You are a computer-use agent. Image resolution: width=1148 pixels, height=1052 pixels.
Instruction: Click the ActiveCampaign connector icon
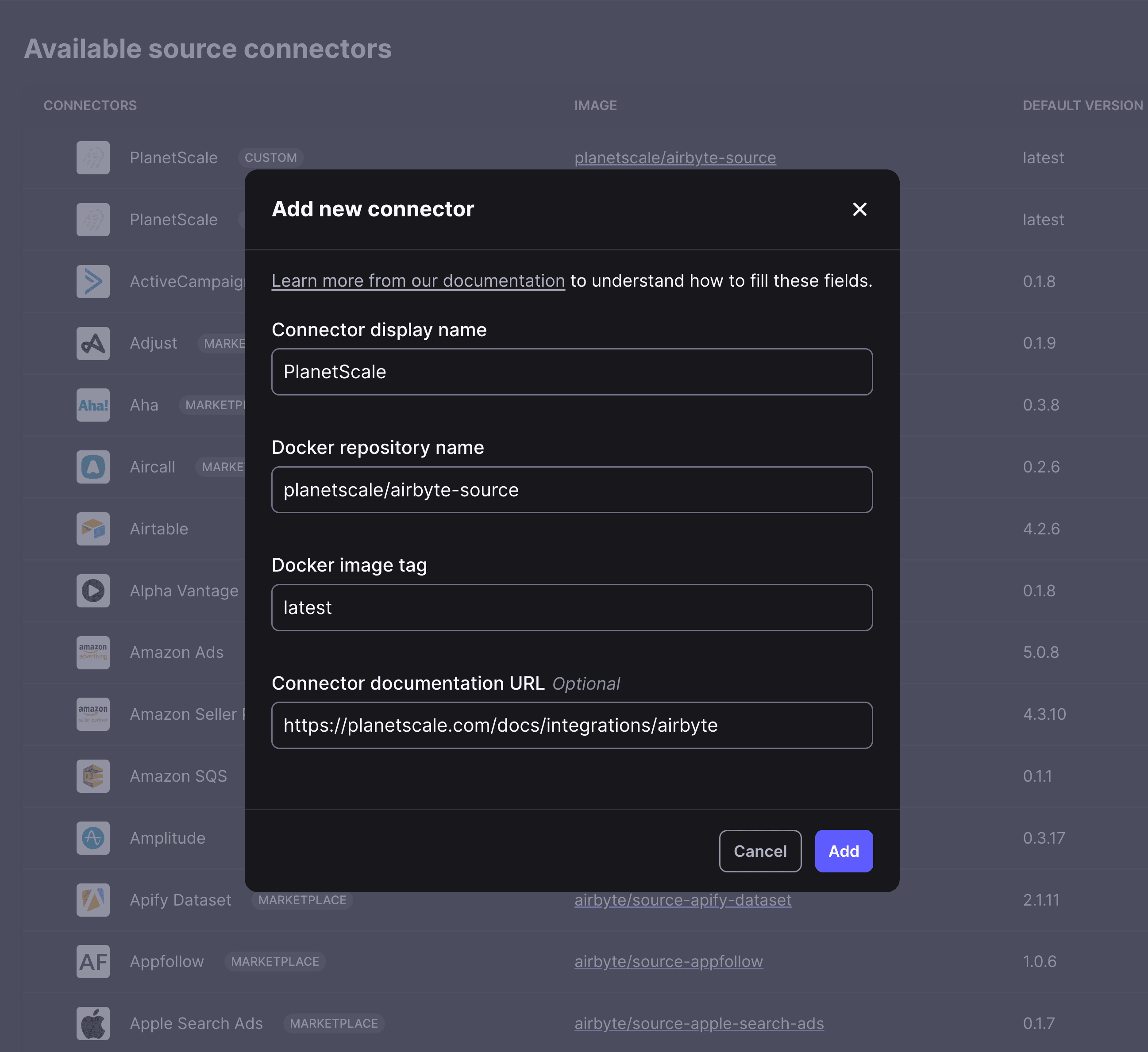[x=93, y=281]
